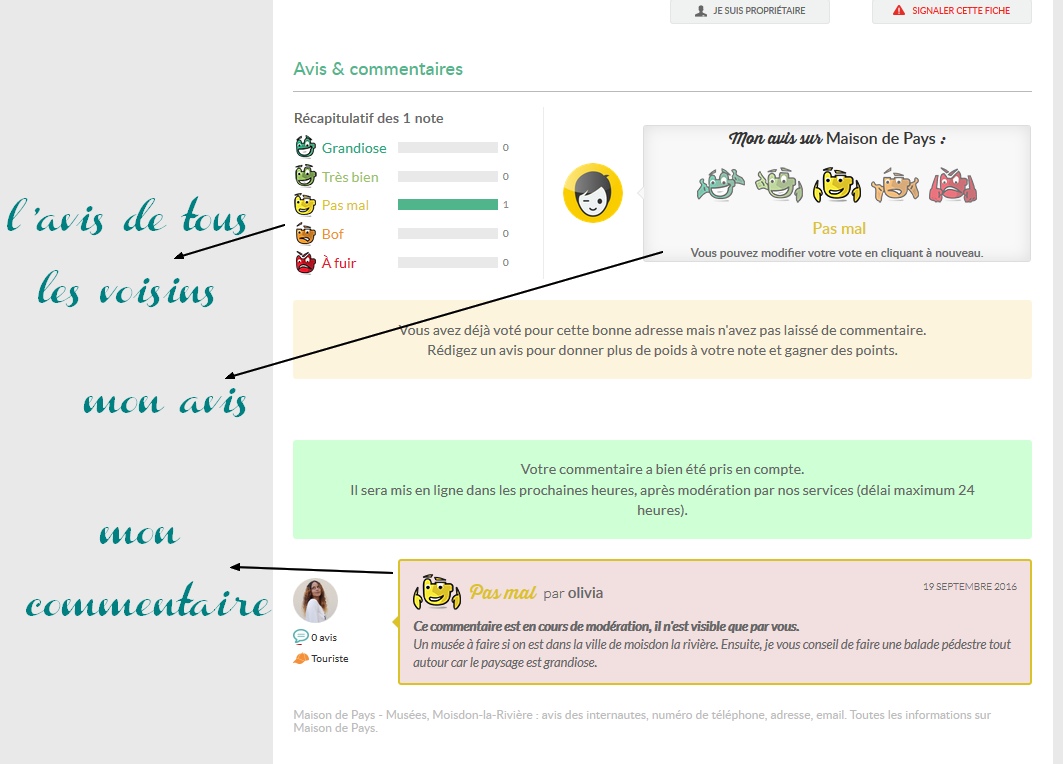1063x764 pixels.
Task: Click the Grandiose label in rating summary
Action: 354,148
